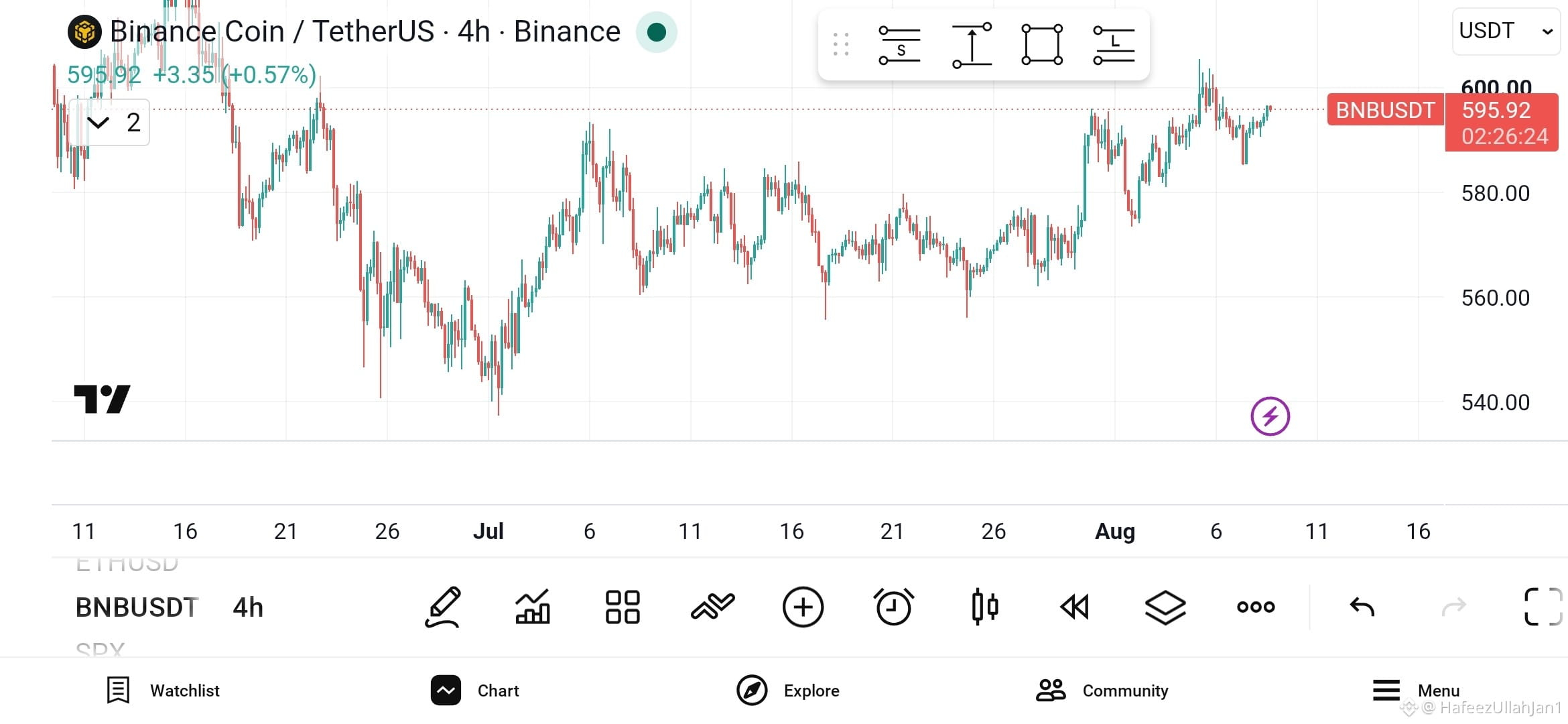The height and width of the screenshot is (724, 1568).
Task: Change the 4h interval selector
Action: [248, 607]
